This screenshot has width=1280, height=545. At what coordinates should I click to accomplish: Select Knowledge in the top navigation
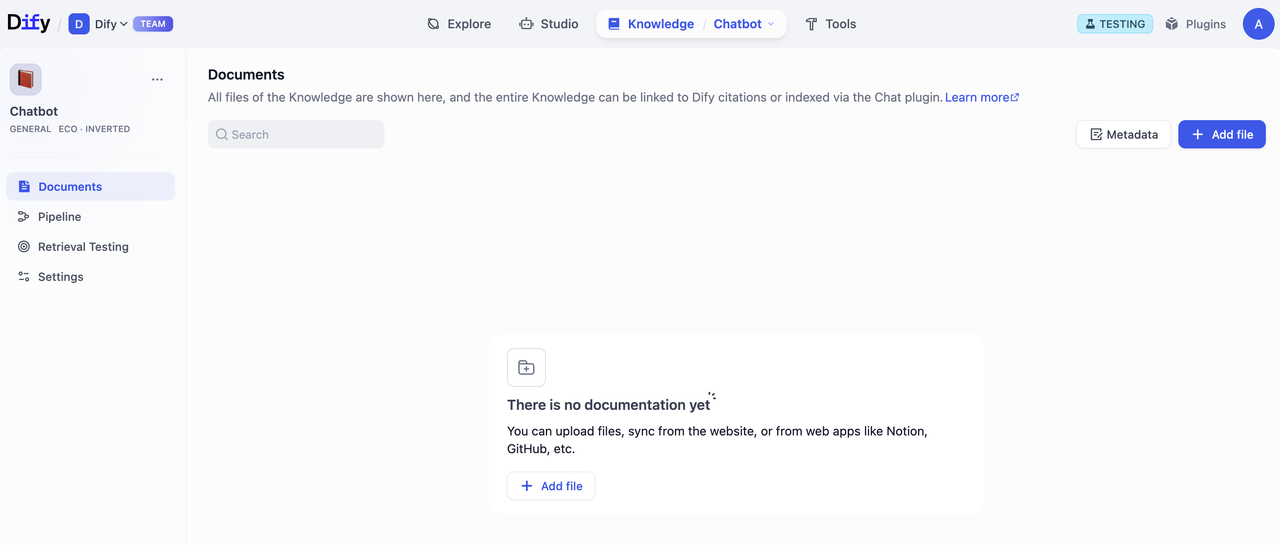(651, 24)
